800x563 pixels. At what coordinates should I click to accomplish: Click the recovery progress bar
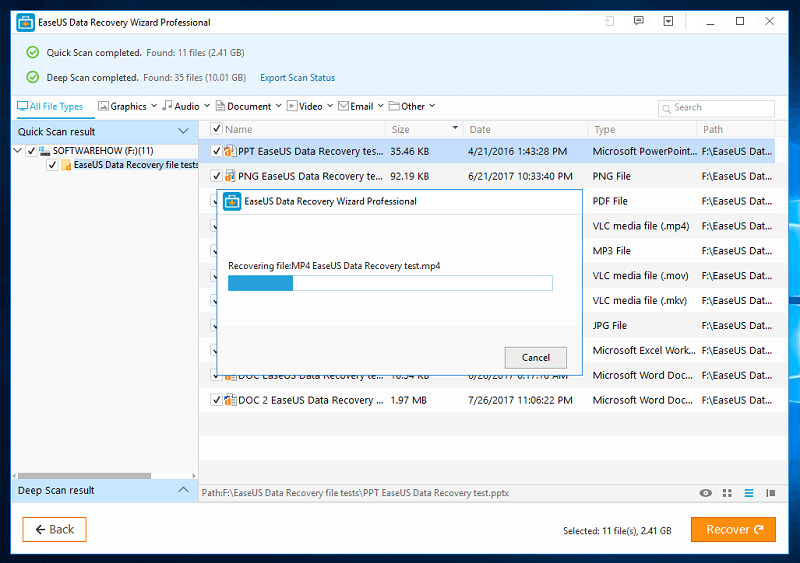click(x=390, y=283)
